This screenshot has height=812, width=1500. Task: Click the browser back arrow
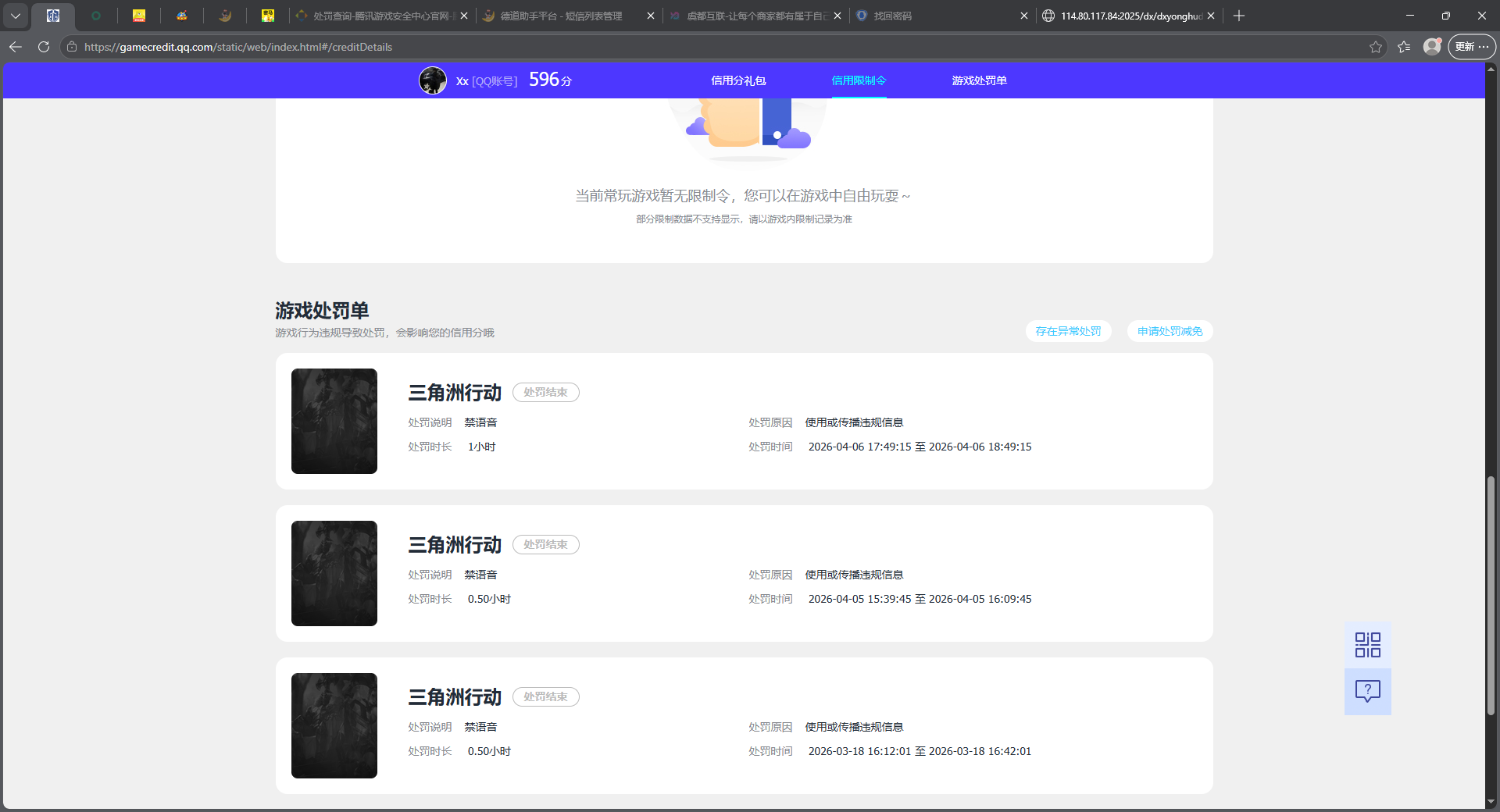[x=16, y=47]
